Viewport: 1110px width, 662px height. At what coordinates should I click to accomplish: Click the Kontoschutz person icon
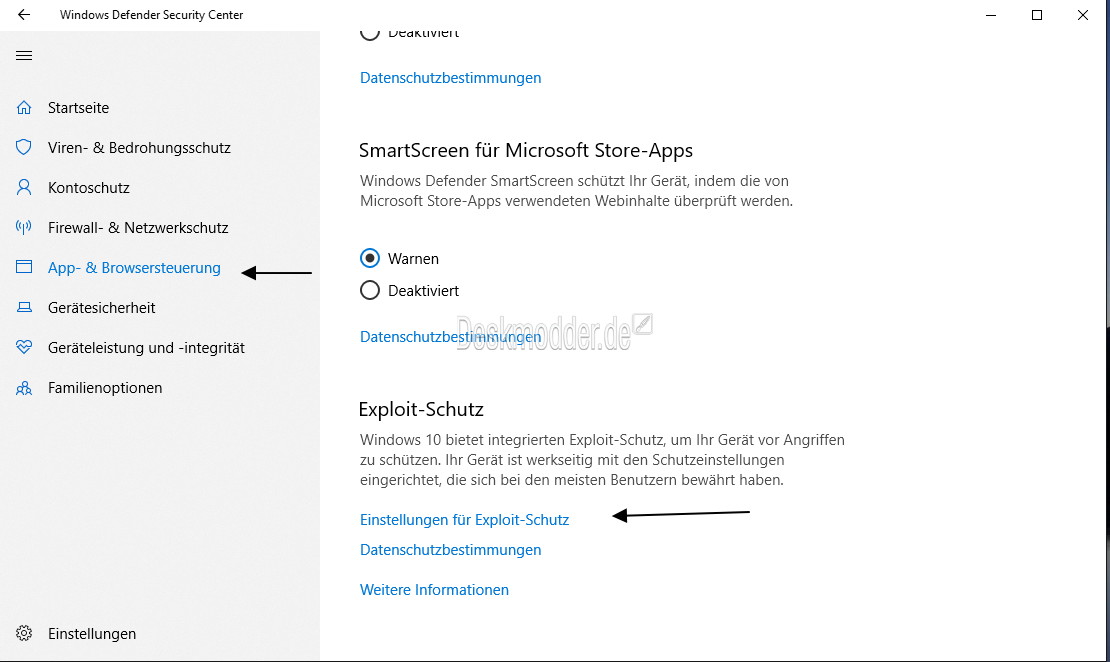24,188
